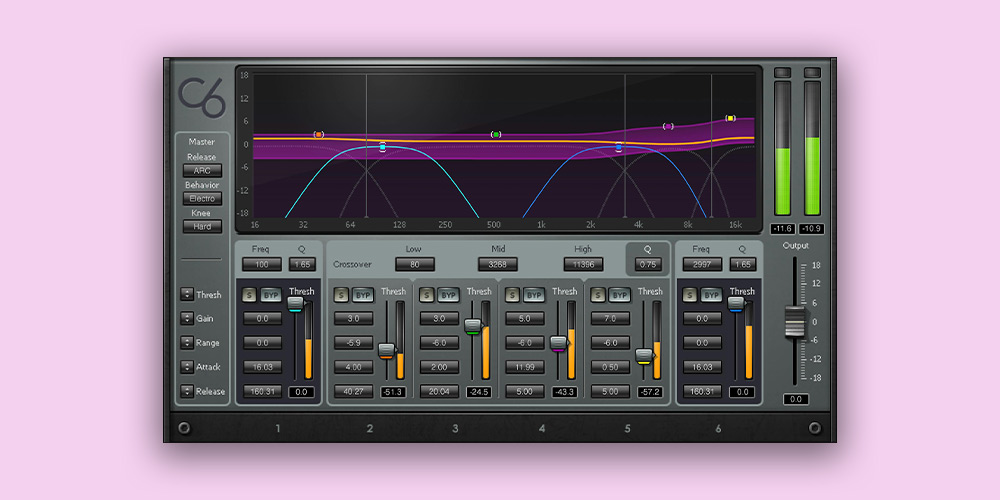The width and height of the screenshot is (1000, 500).
Task: Change the Behavior Electro selector
Action: coord(202,199)
